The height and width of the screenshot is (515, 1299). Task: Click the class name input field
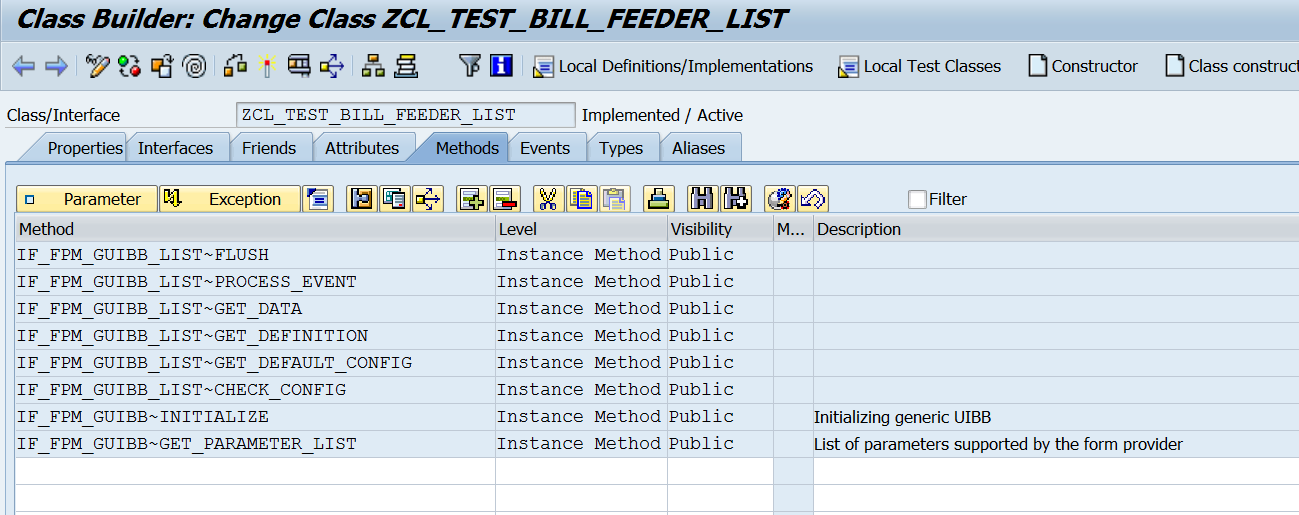pos(405,115)
